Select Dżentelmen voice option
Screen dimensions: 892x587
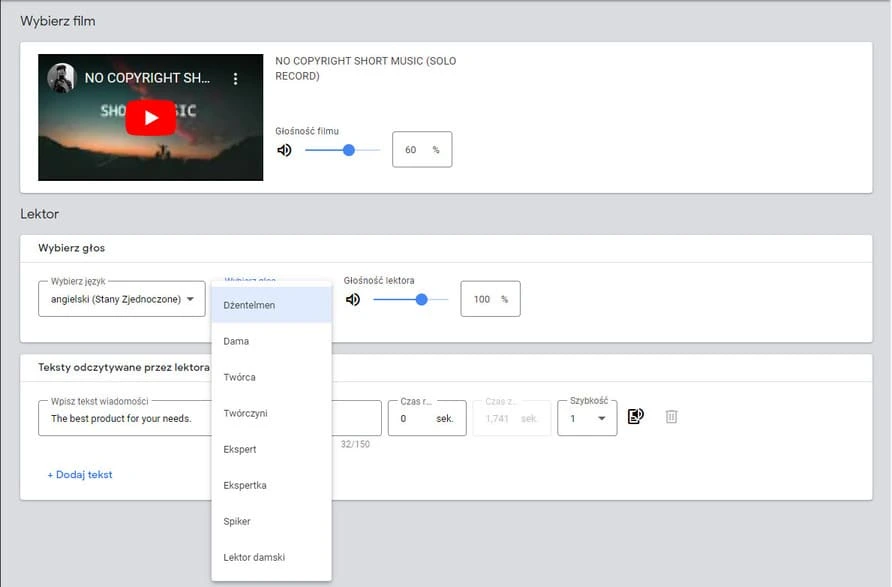250,305
